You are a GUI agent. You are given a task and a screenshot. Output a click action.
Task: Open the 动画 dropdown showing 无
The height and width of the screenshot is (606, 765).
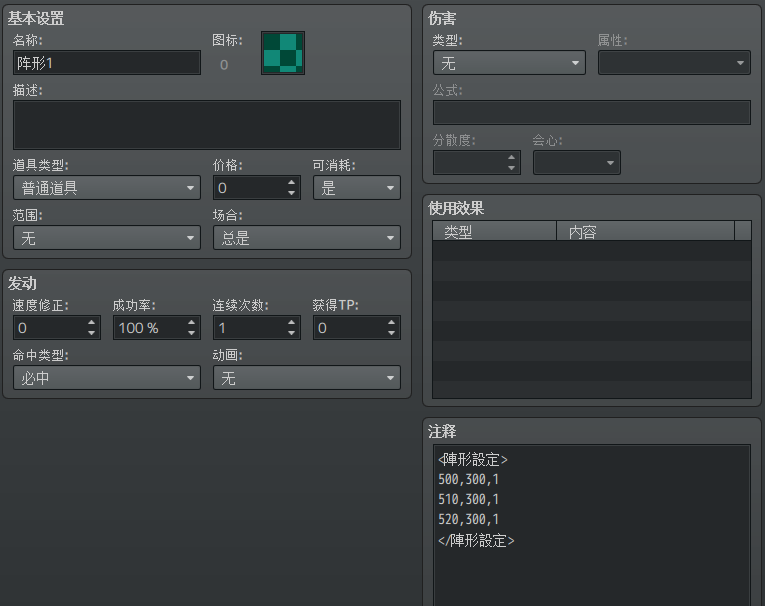pos(307,378)
